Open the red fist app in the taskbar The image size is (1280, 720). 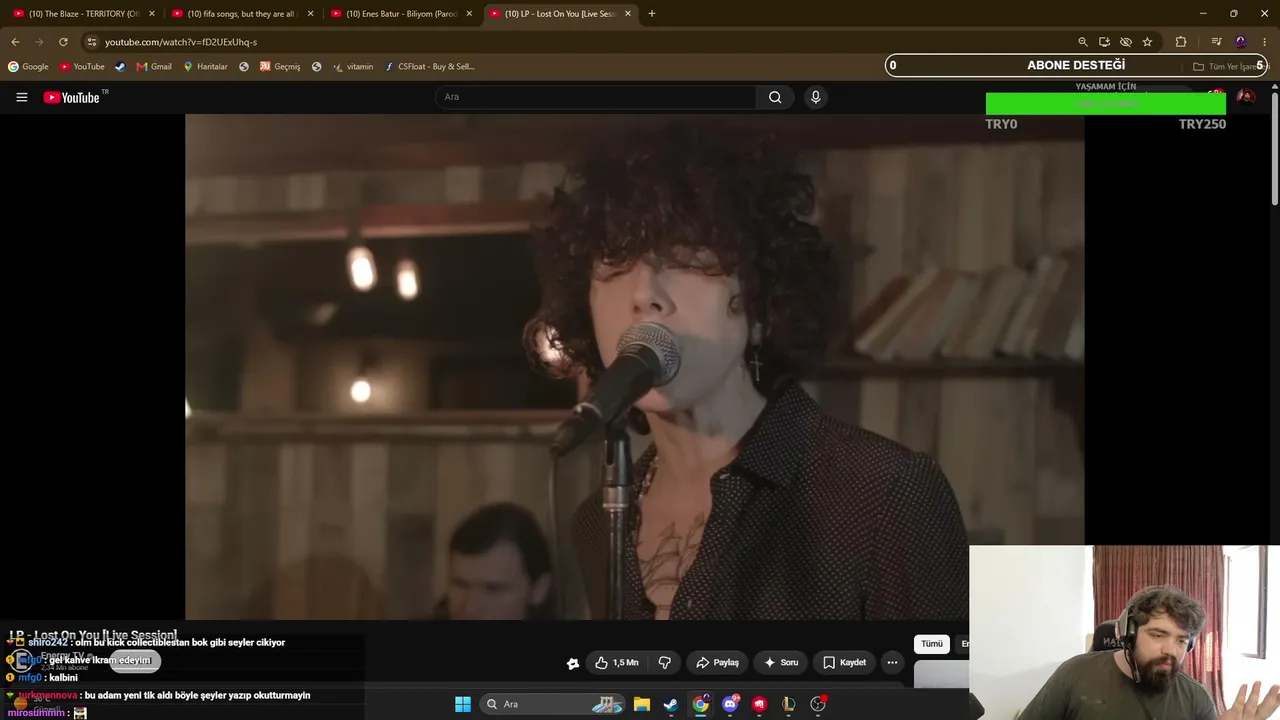[x=759, y=704]
